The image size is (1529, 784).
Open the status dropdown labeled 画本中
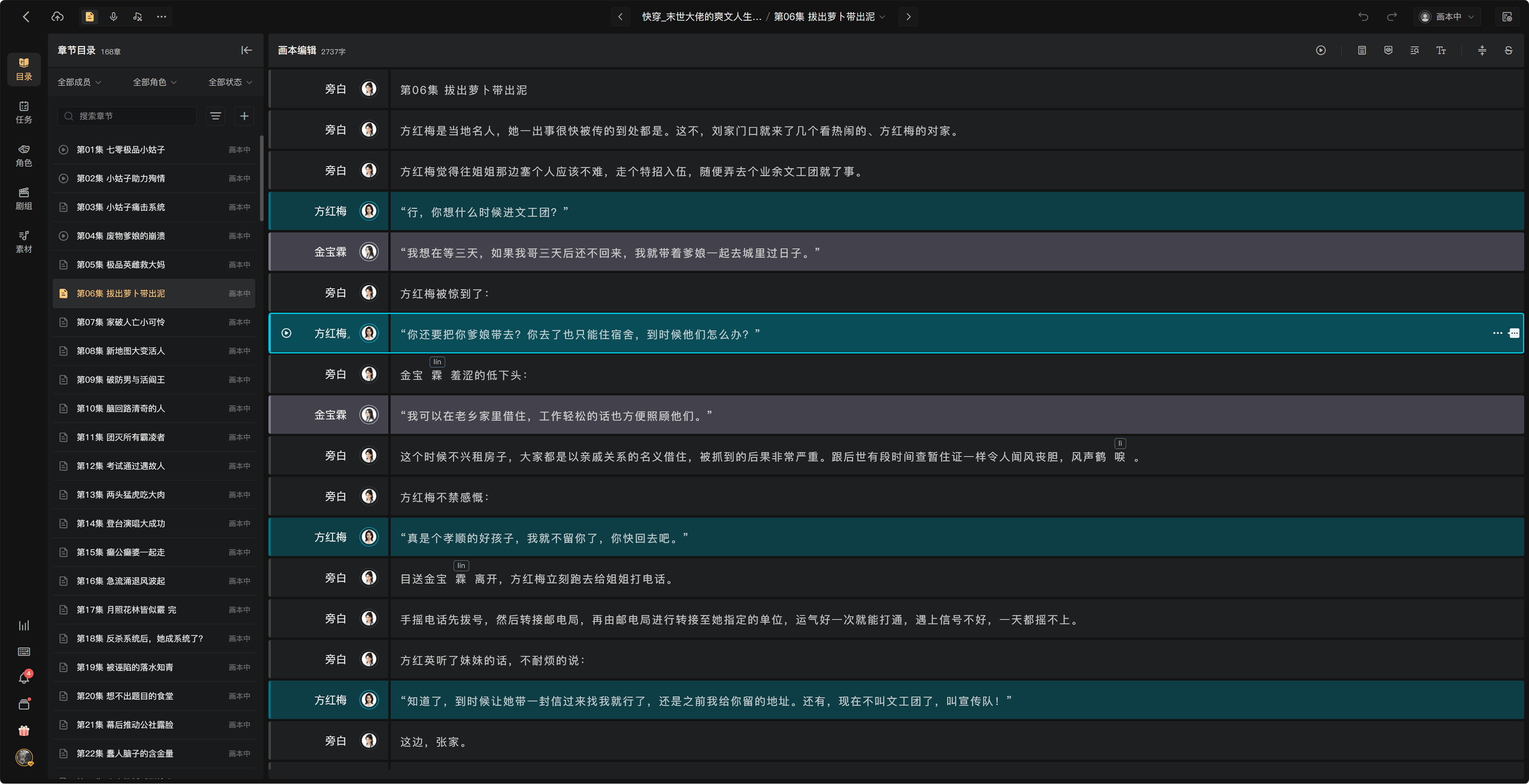1447,17
